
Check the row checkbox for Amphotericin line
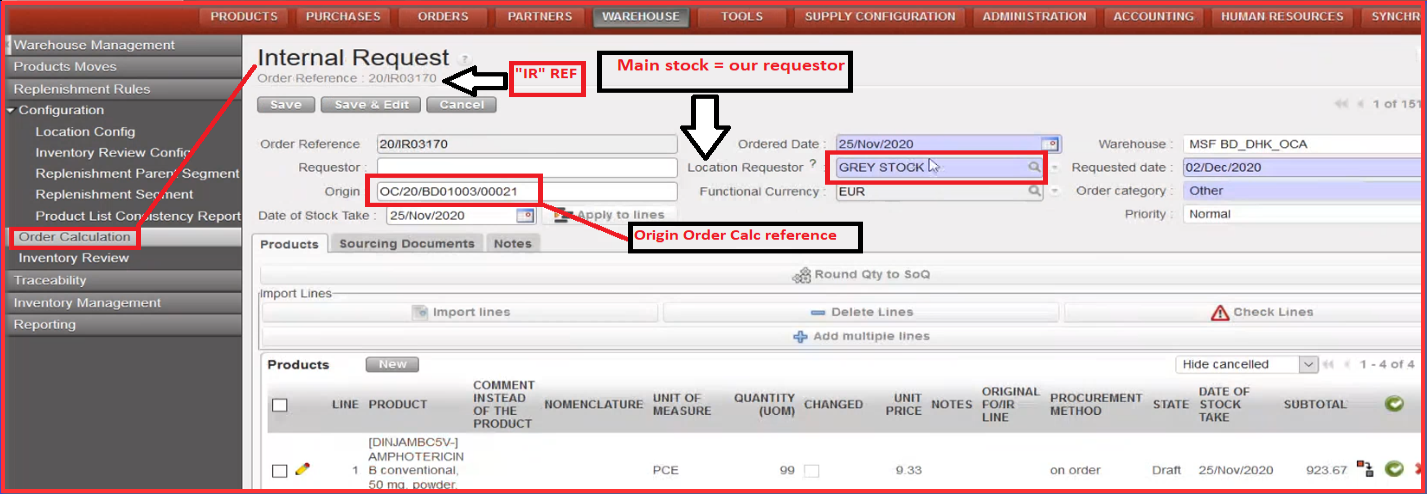tap(280, 470)
